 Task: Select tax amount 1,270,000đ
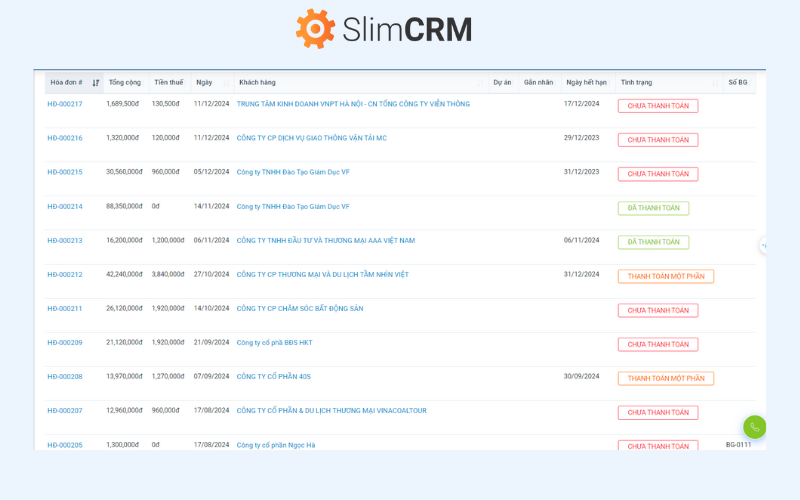coord(168,376)
